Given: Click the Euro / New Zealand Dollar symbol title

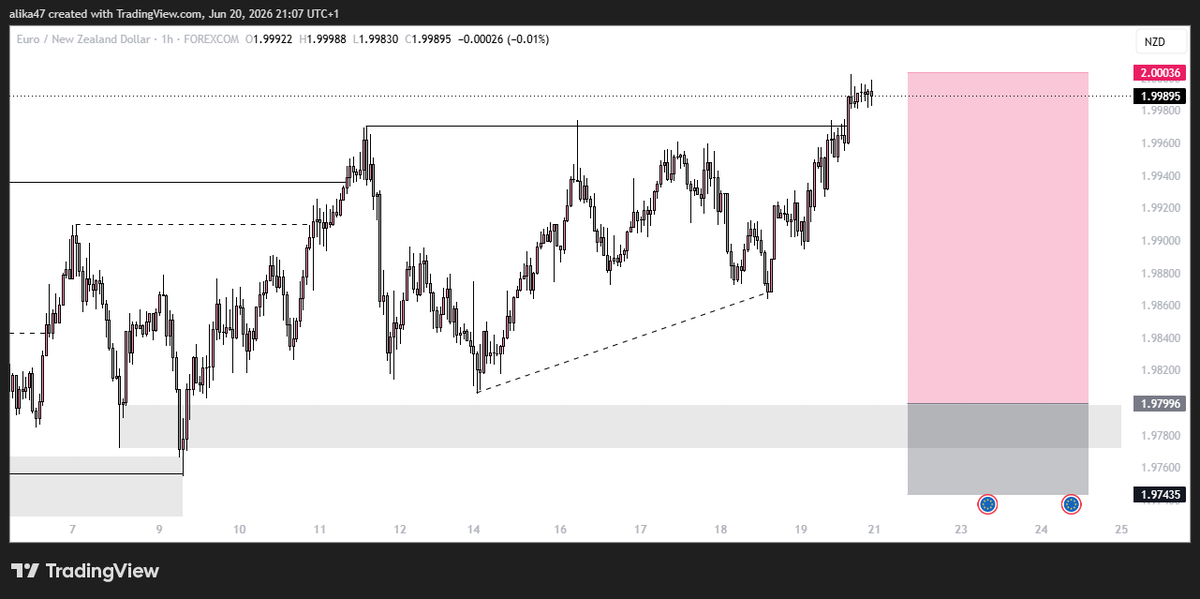Looking at the screenshot, I should [x=83, y=39].
